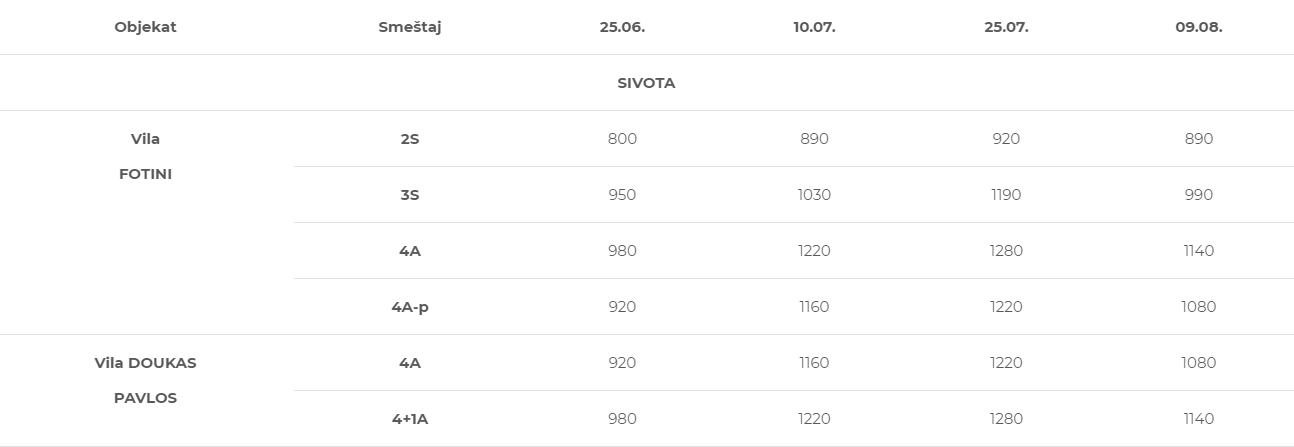1294x447 pixels.
Task: Click the Smeštaj column header
Action: click(410, 27)
